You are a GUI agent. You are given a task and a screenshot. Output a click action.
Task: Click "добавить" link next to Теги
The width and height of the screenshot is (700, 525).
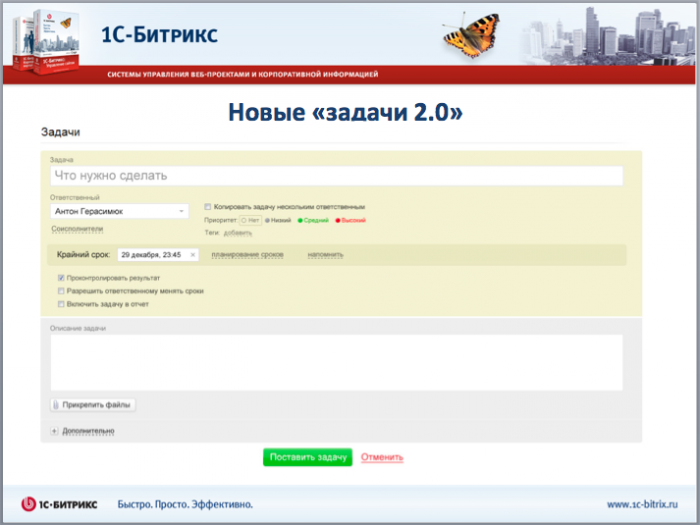tap(238, 233)
